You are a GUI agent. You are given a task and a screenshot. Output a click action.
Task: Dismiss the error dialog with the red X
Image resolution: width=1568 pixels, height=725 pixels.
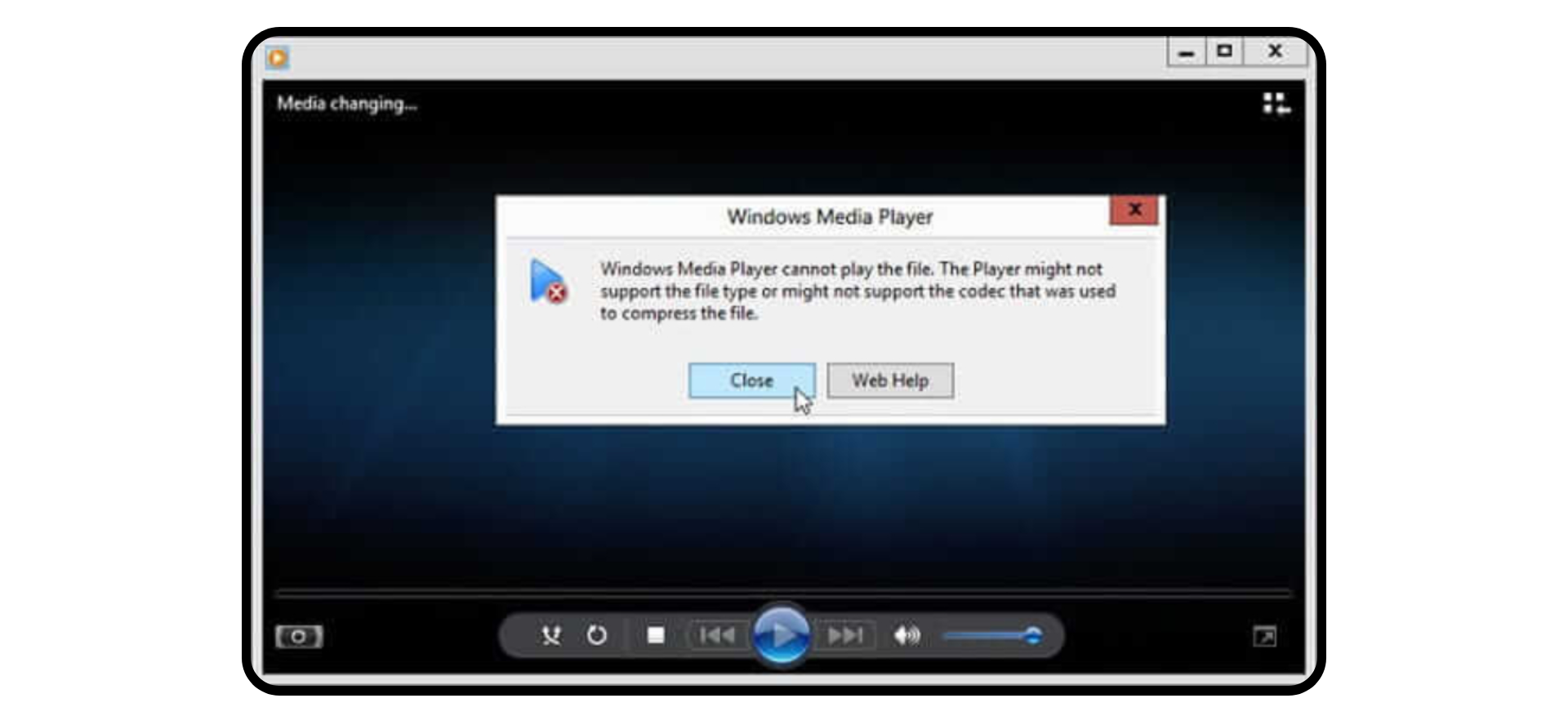[1134, 210]
